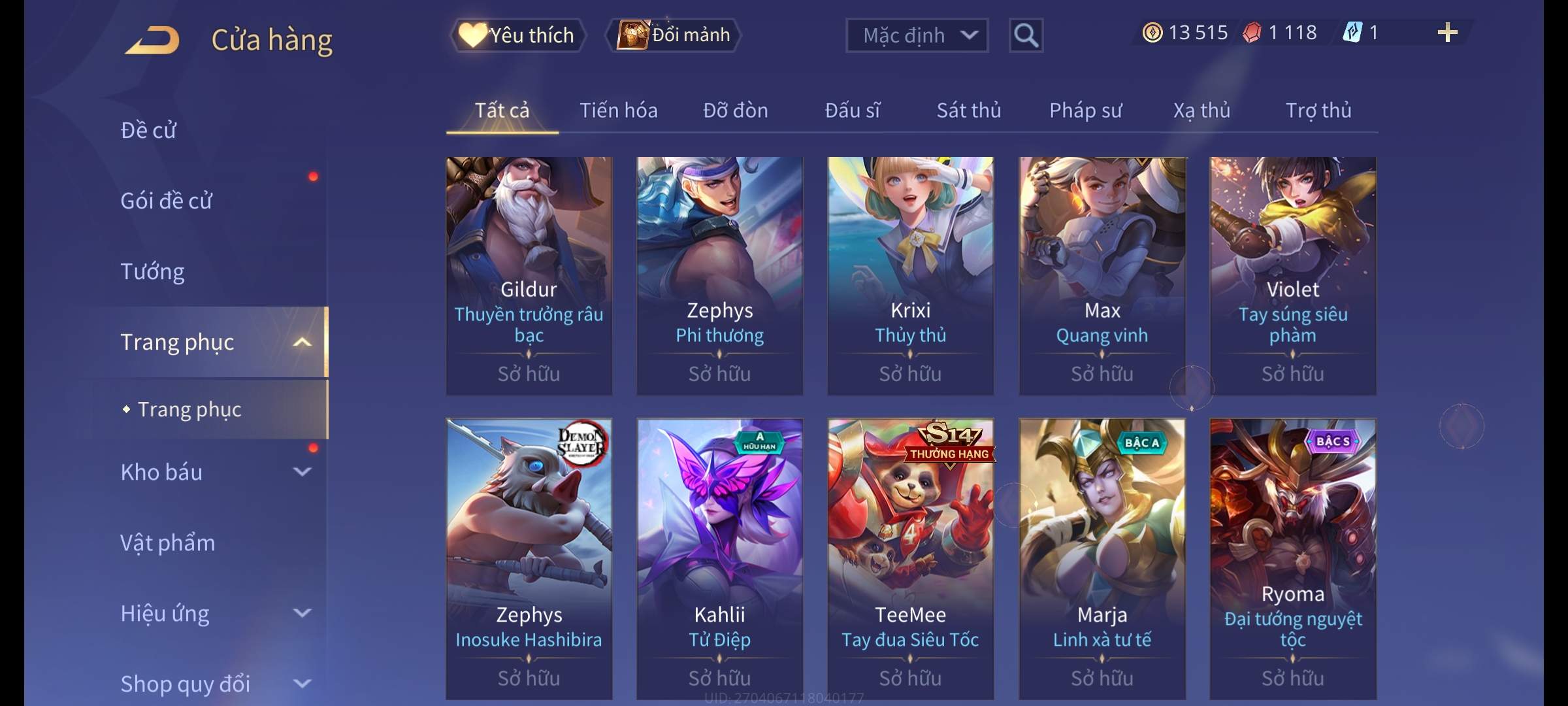Open the Zephys Inosuke Hashibira skin card
The image size is (1568, 706).
tap(529, 559)
